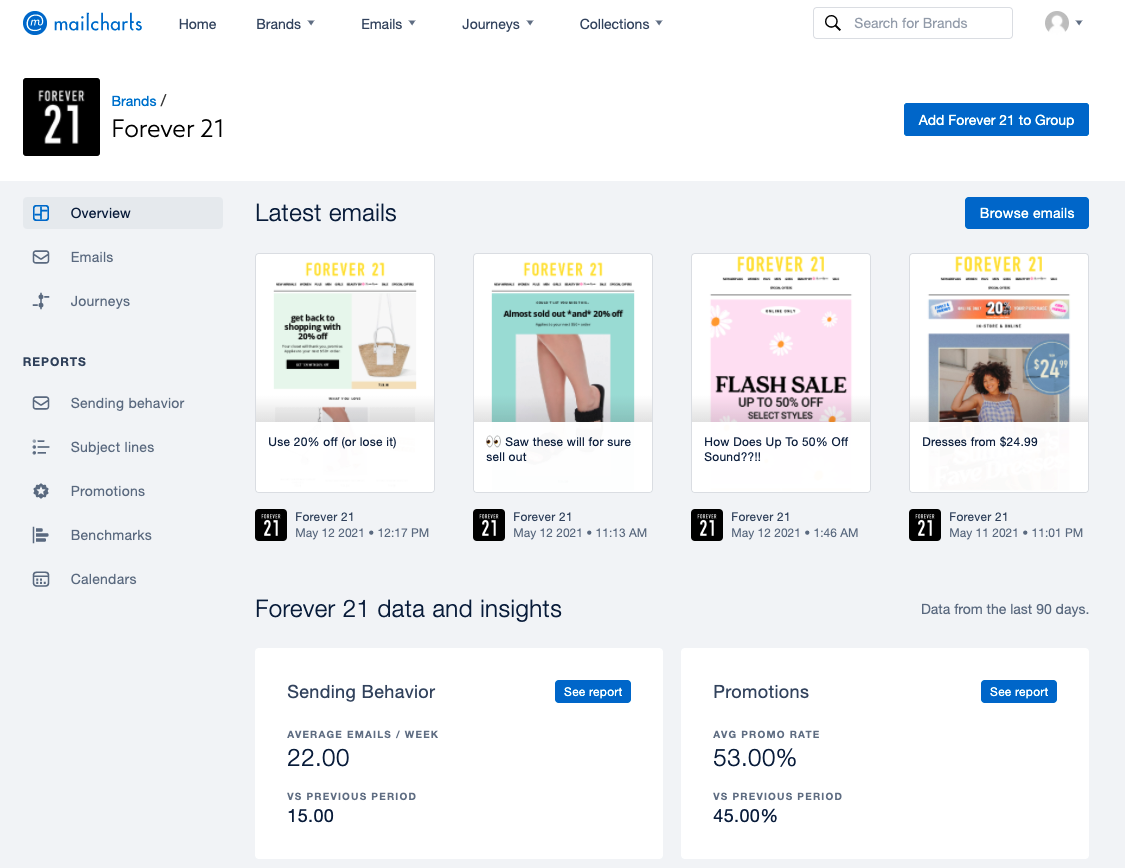The width and height of the screenshot is (1125, 868).
Task: Click the Emails envelope icon in sidebar
Action: pos(41,257)
